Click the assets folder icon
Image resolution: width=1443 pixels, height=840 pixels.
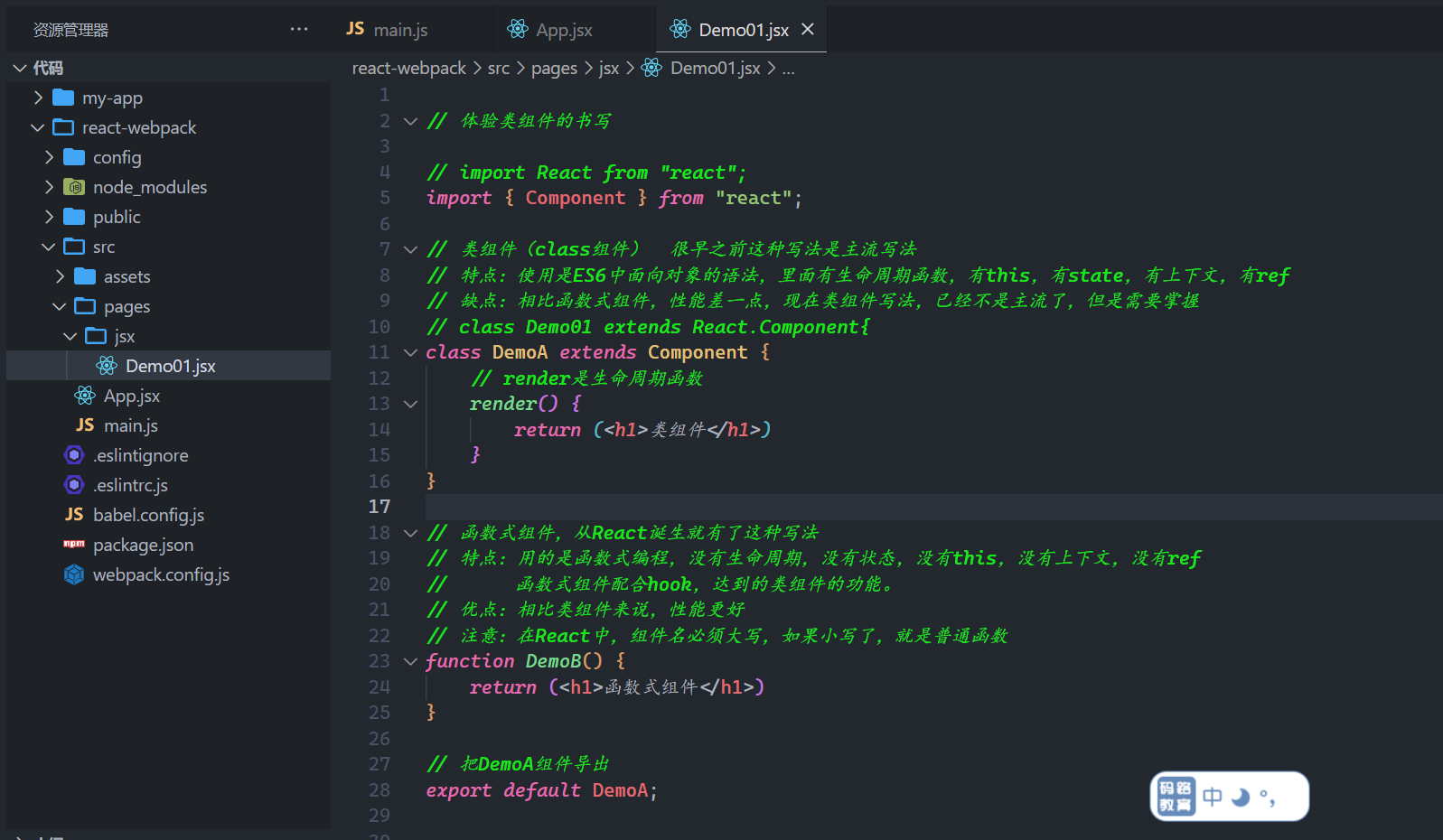(85, 276)
